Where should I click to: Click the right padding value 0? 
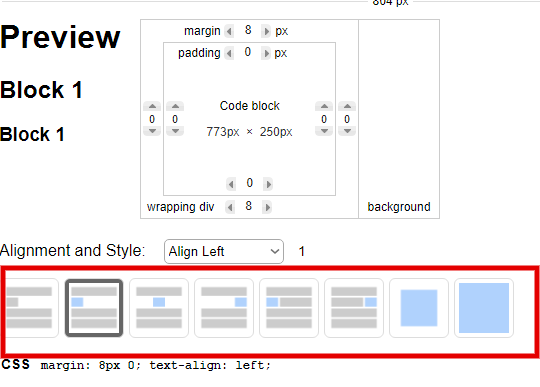pos(324,119)
